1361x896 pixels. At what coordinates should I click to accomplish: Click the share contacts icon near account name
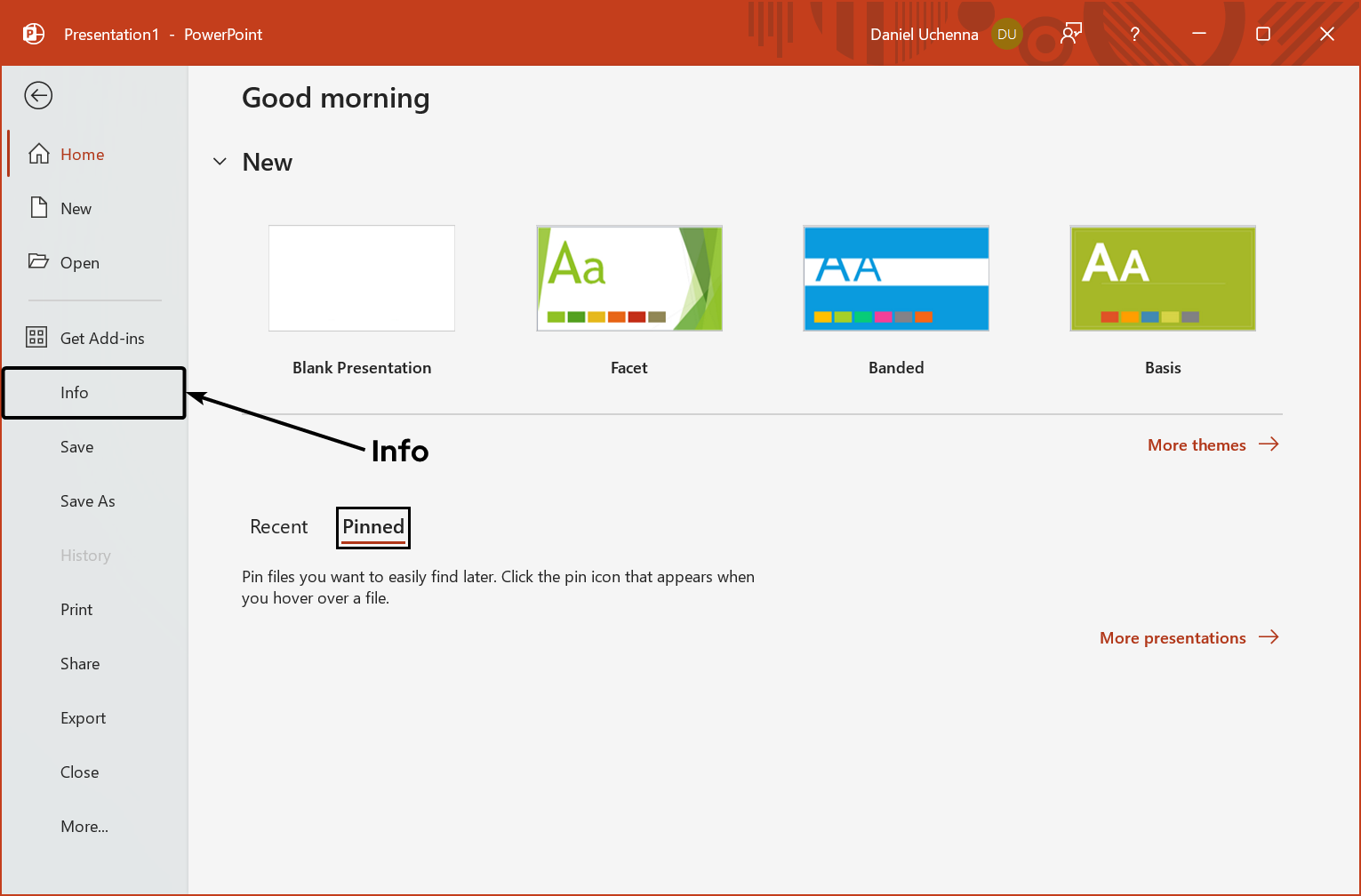coord(1070,33)
